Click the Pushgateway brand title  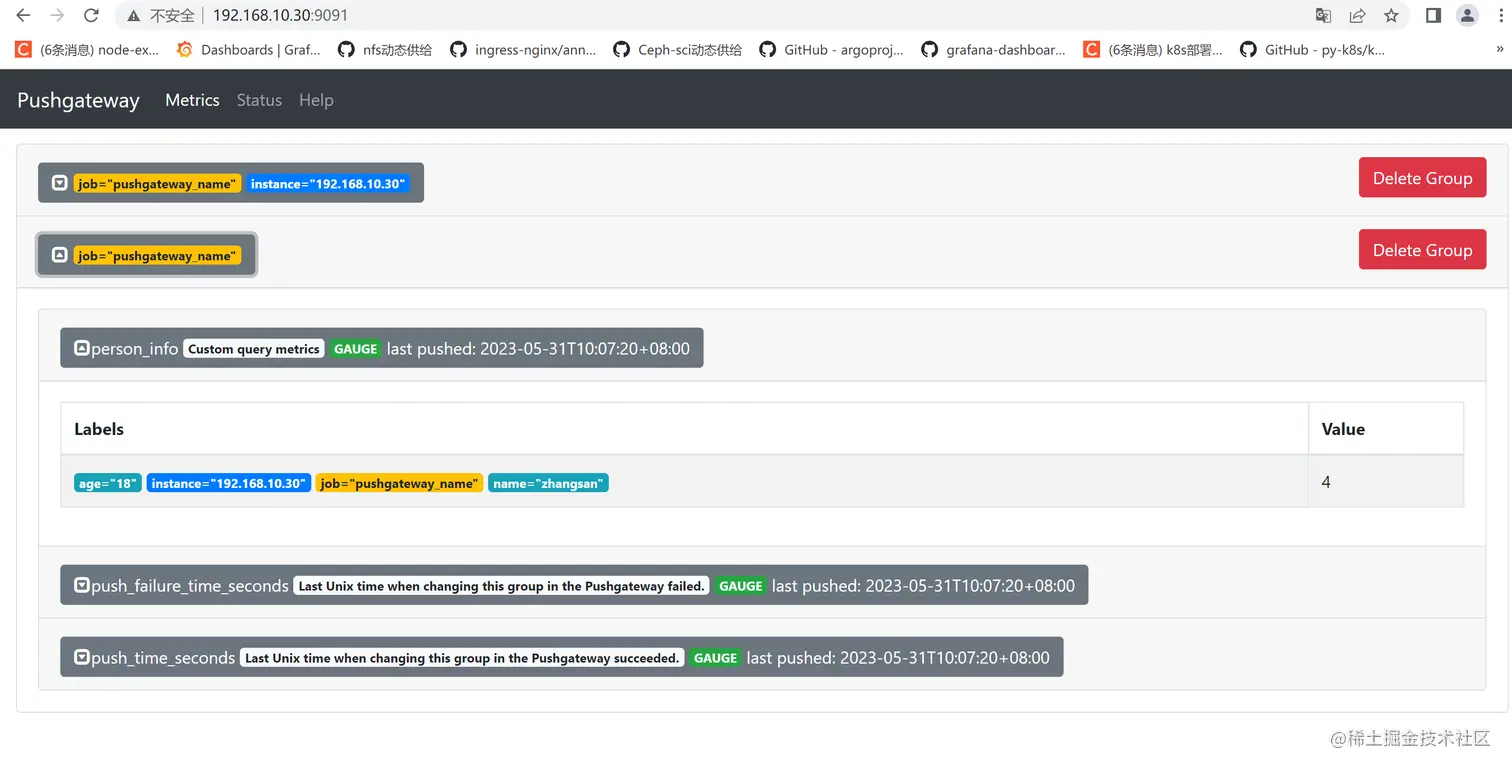[x=78, y=100]
